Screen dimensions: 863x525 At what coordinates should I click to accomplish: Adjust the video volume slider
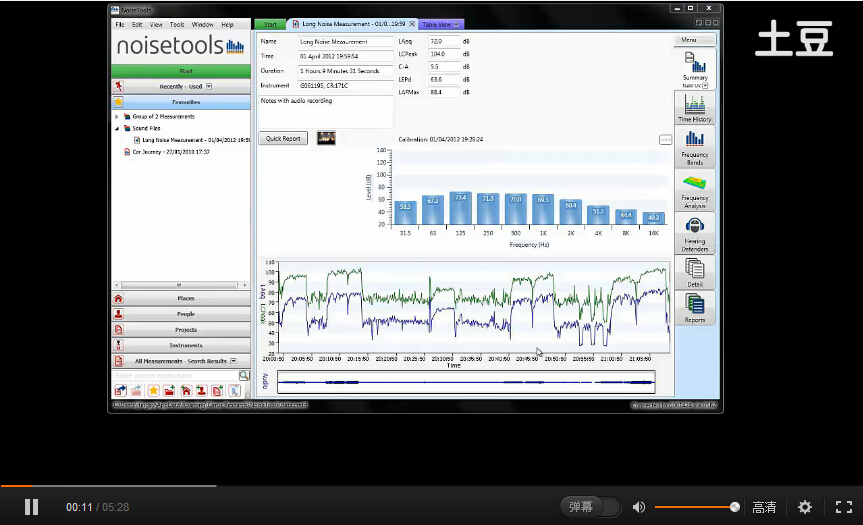point(697,507)
